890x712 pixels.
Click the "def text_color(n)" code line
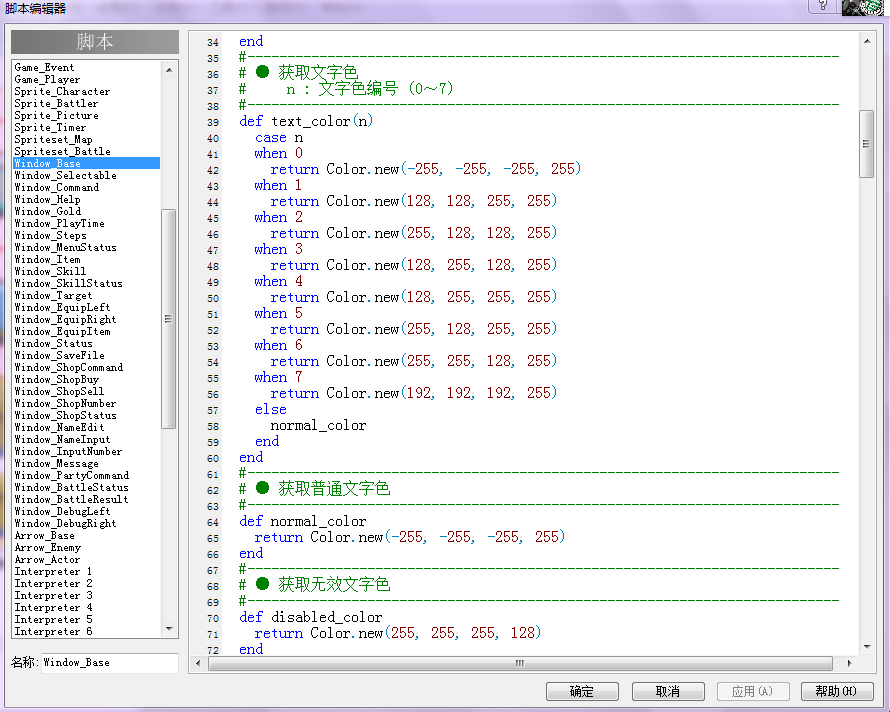pos(306,121)
